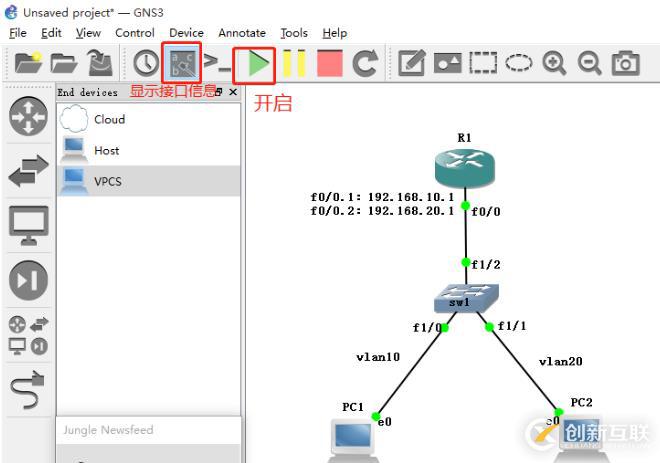
Task: Open console to all devices
Action: point(217,63)
